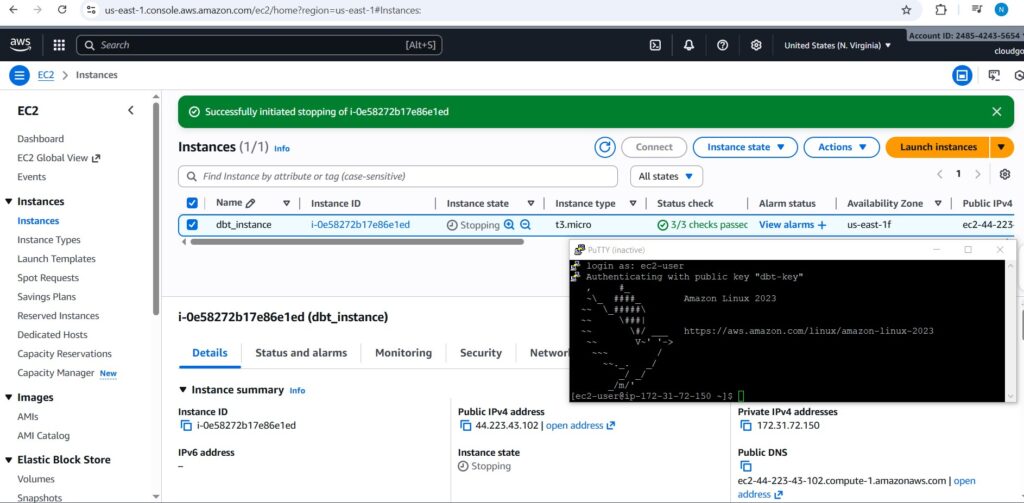
Task: Open table preferences gear icon
Action: coord(1005,174)
